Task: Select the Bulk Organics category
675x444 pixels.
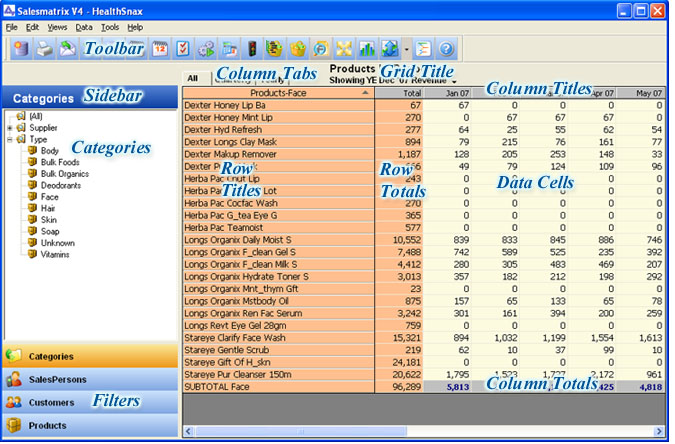Action: pos(65,174)
